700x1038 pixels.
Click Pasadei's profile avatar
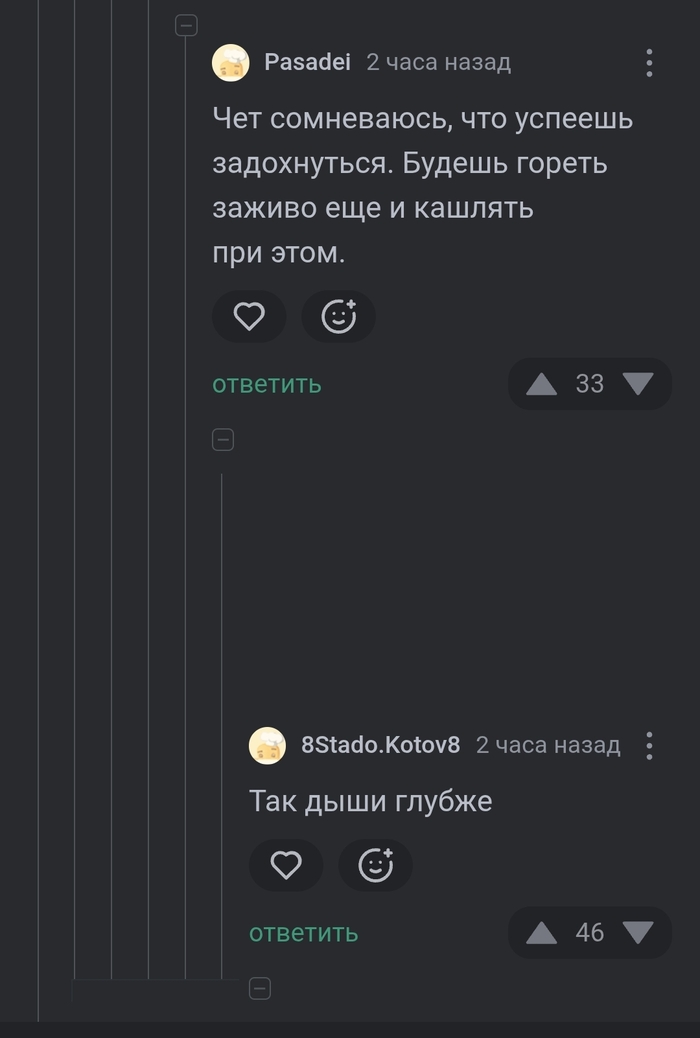point(229,62)
